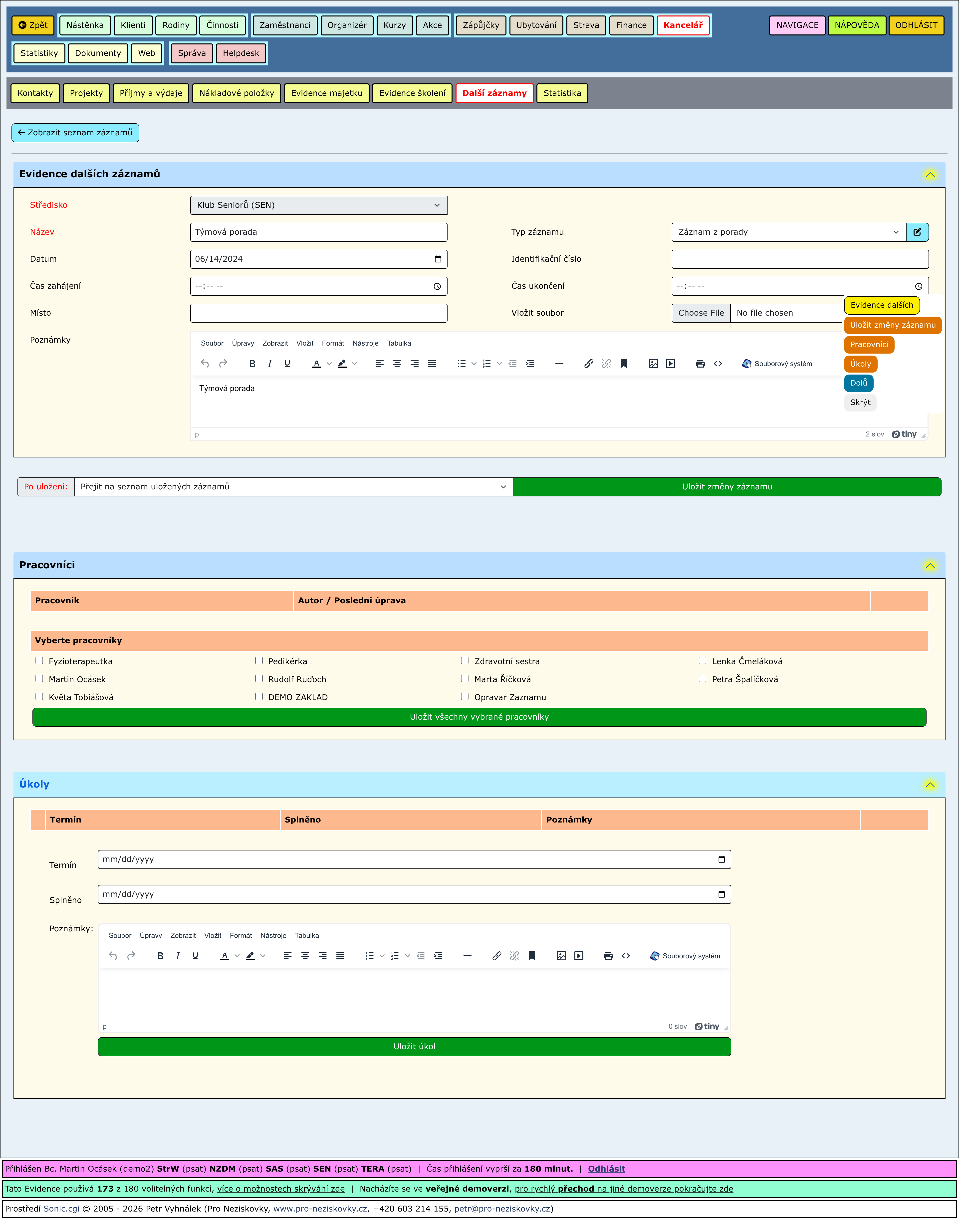Image resolution: width=961 pixels, height=1232 pixels.
Task: Click undo icon in upper editor toolbar
Action: click(x=205, y=364)
